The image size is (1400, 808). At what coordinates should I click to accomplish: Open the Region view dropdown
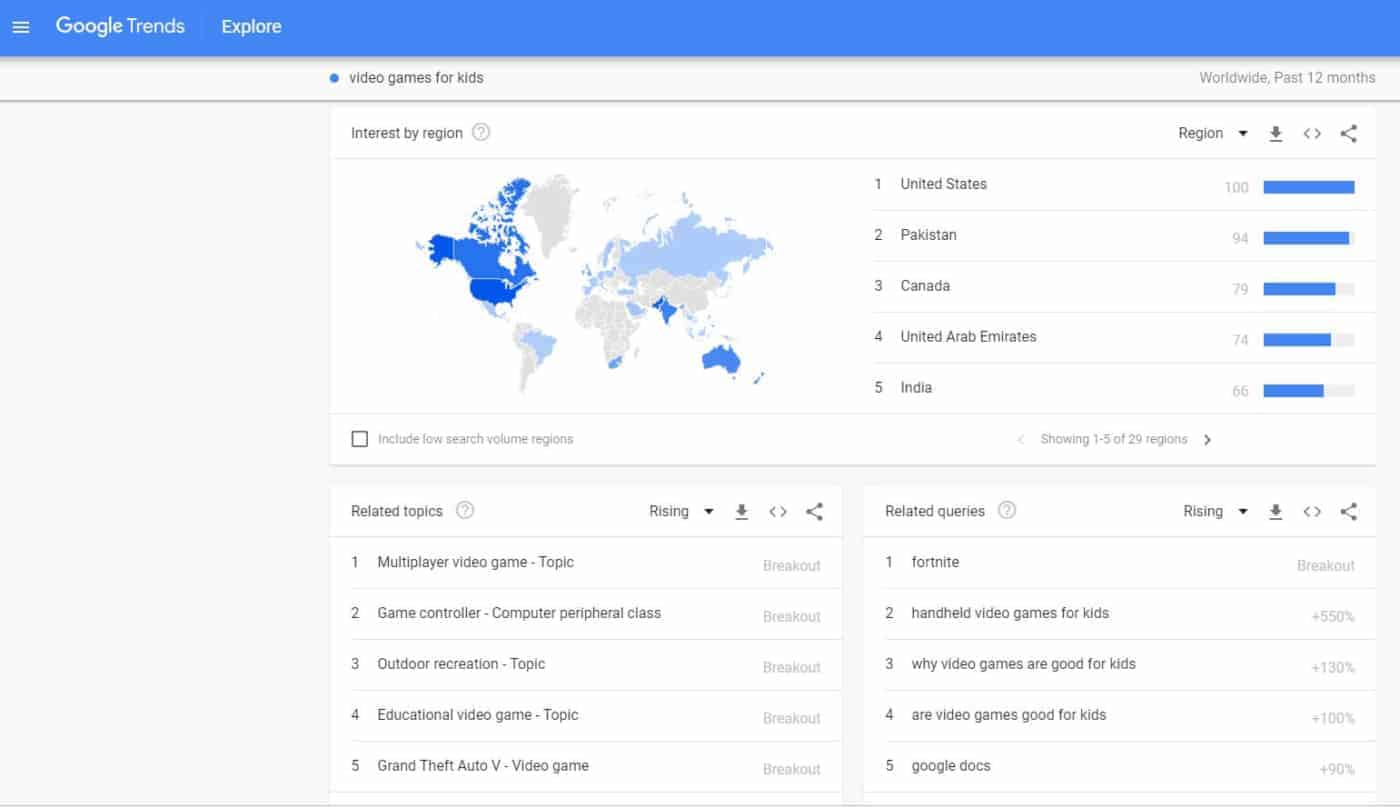(1212, 133)
